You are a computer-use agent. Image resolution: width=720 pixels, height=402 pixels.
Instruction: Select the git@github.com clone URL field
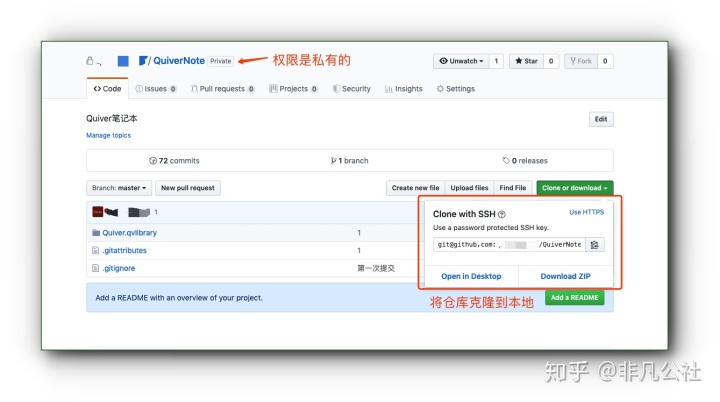509,245
